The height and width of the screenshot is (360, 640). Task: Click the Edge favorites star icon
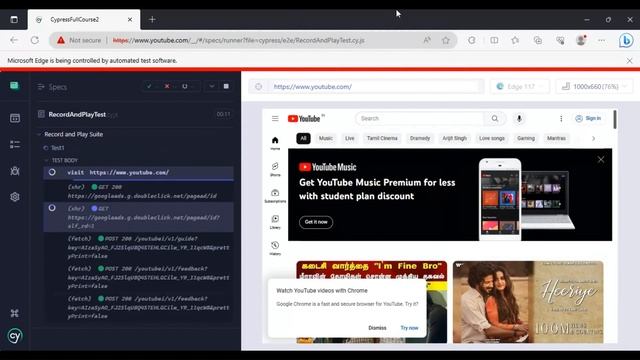446,40
